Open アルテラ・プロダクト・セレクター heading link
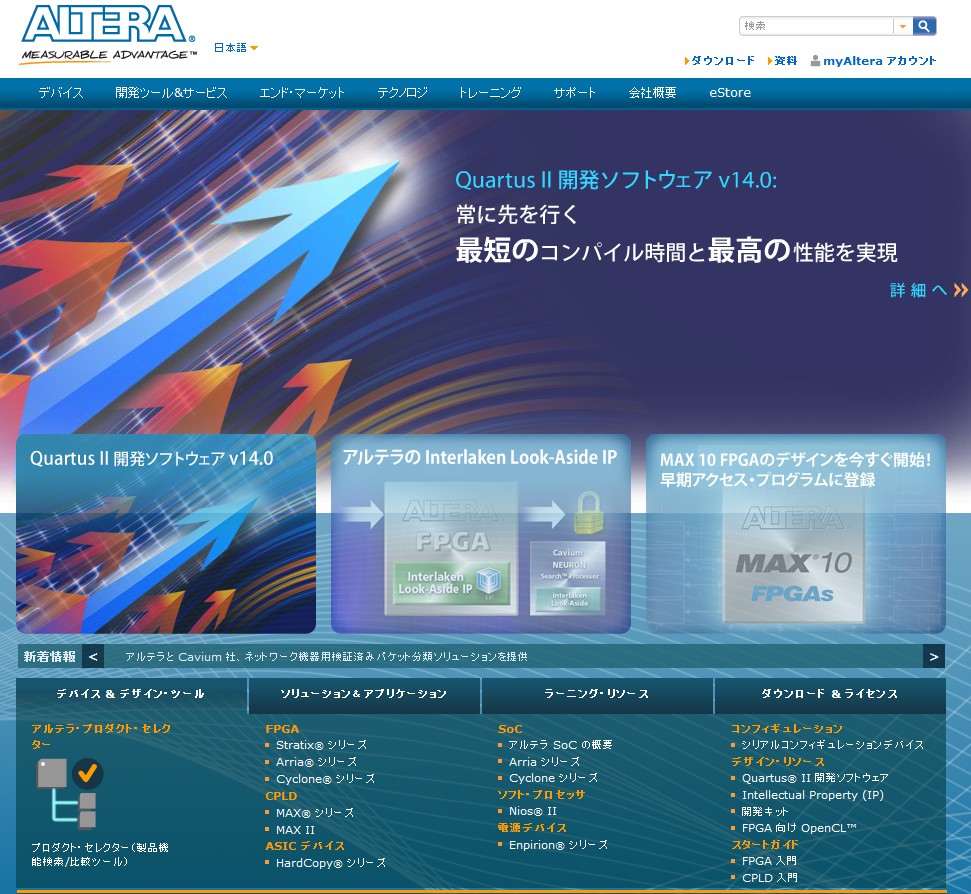The width and height of the screenshot is (971, 894). point(101,736)
